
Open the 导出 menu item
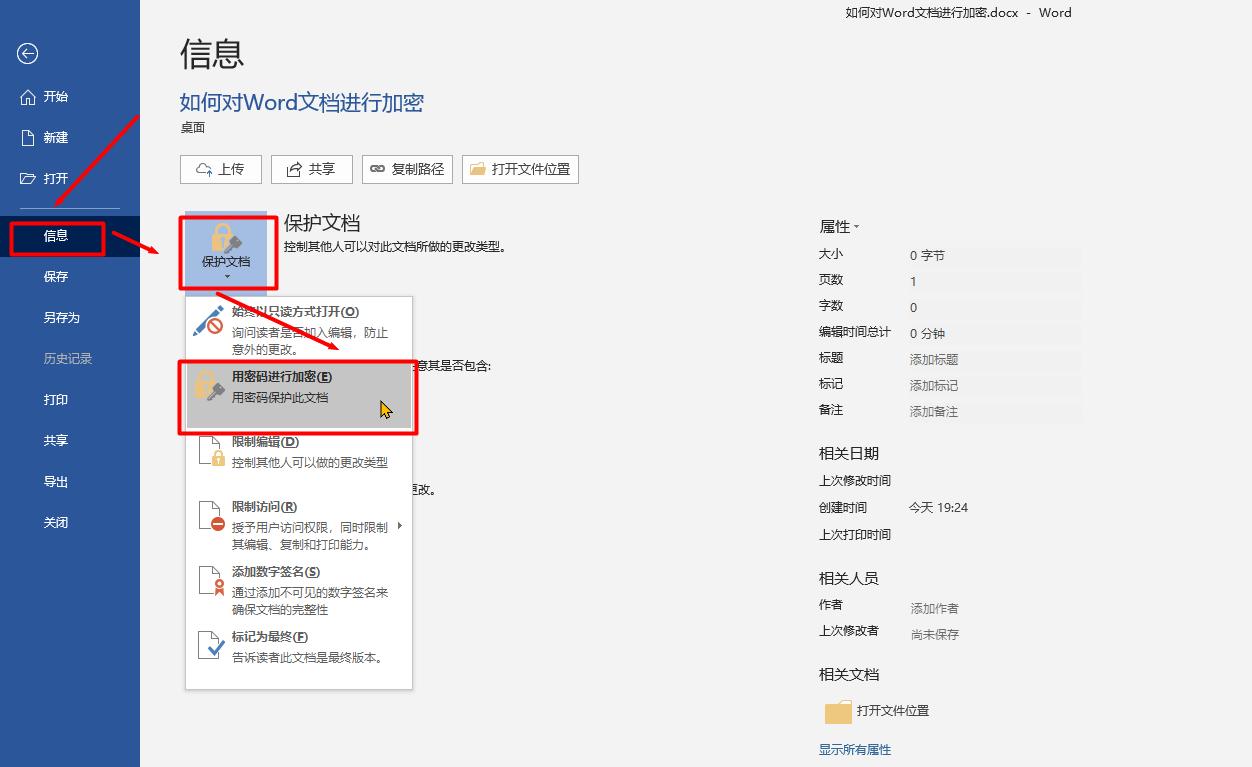pos(55,481)
